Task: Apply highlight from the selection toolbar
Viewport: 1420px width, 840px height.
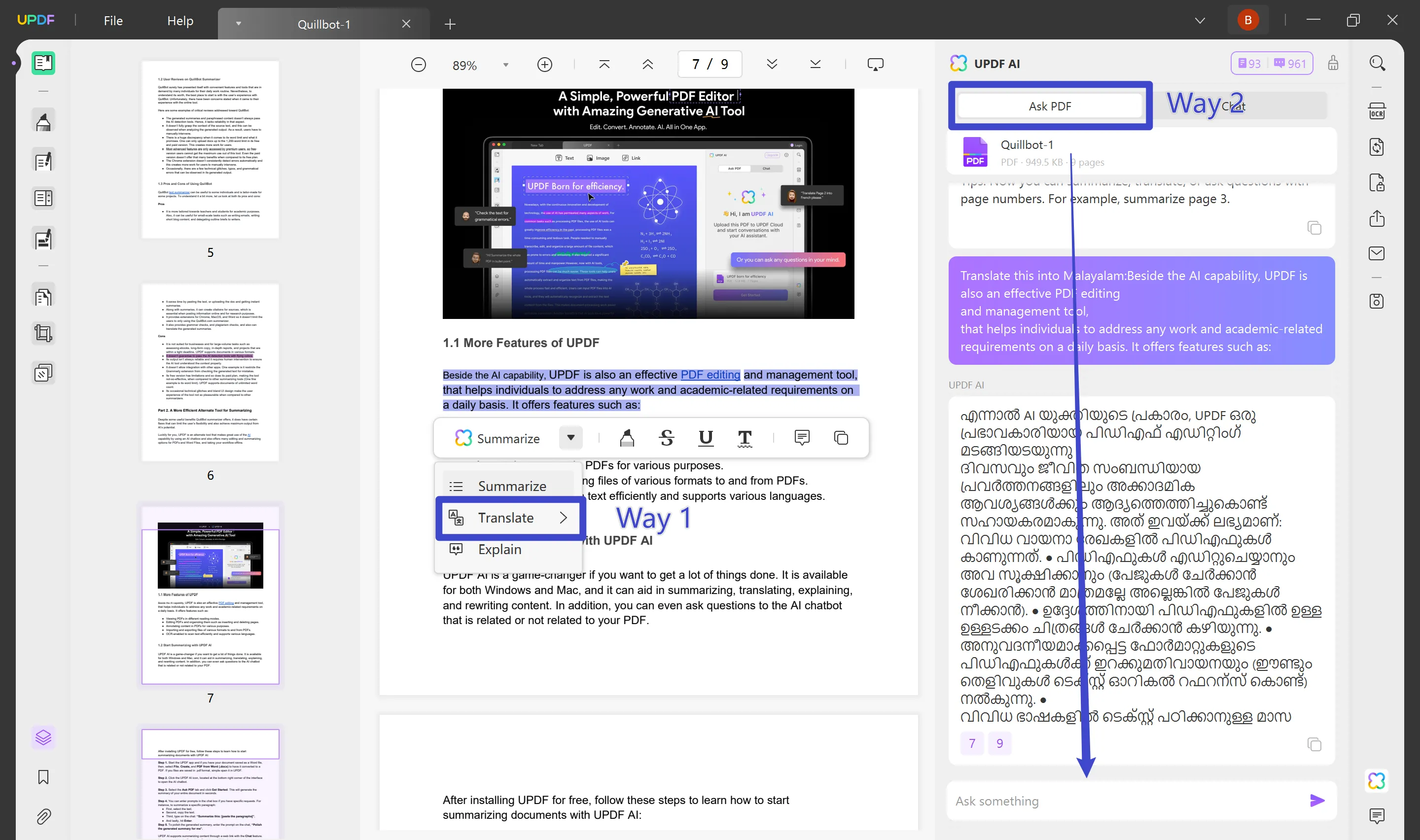Action: coord(627,438)
